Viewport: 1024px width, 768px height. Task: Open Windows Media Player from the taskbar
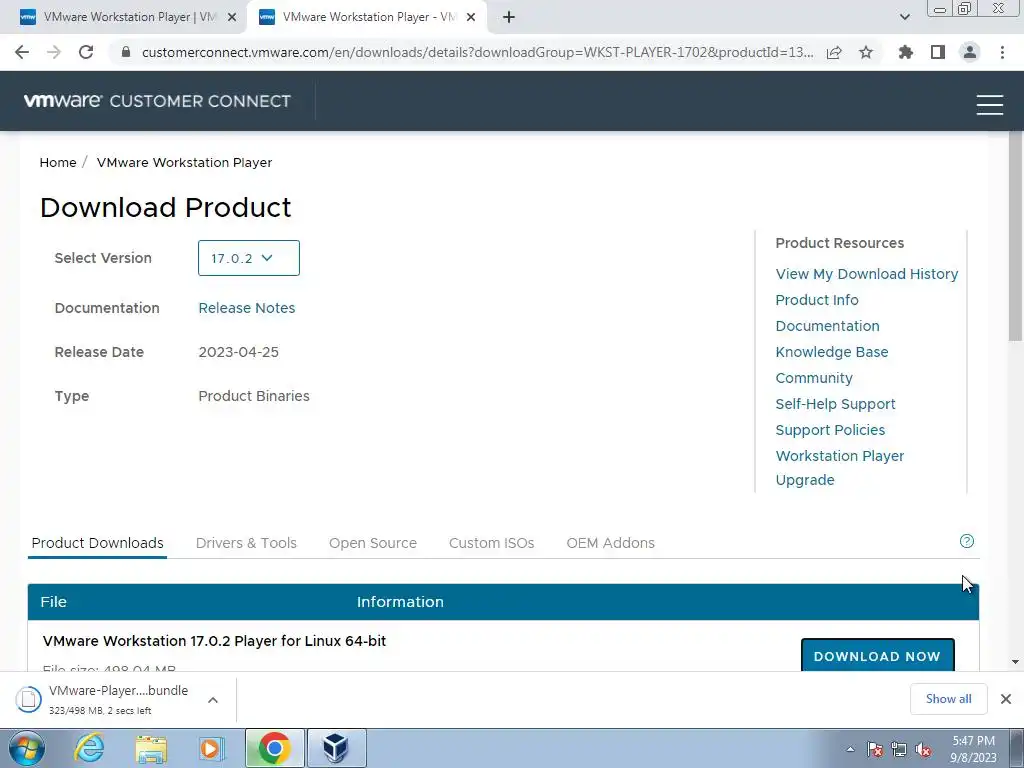pyautogui.click(x=211, y=748)
